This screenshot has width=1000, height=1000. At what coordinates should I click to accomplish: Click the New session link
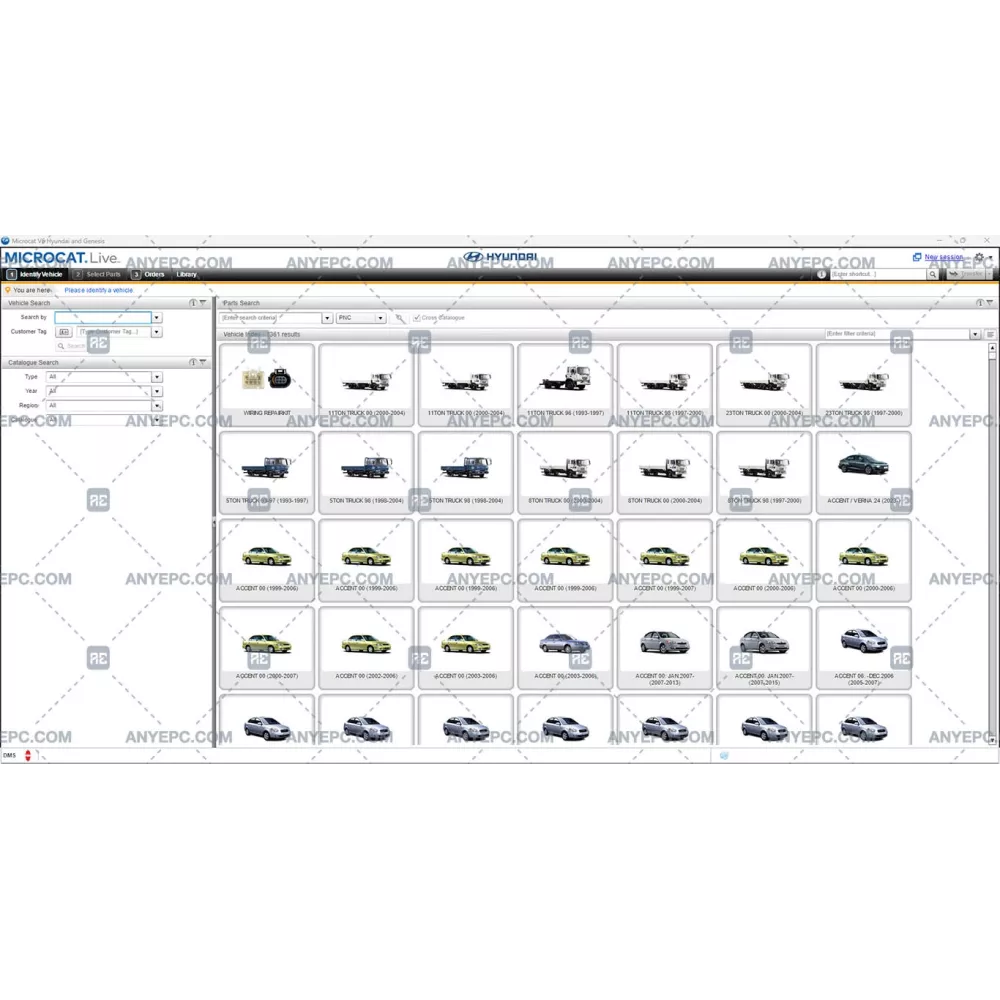tap(943, 257)
